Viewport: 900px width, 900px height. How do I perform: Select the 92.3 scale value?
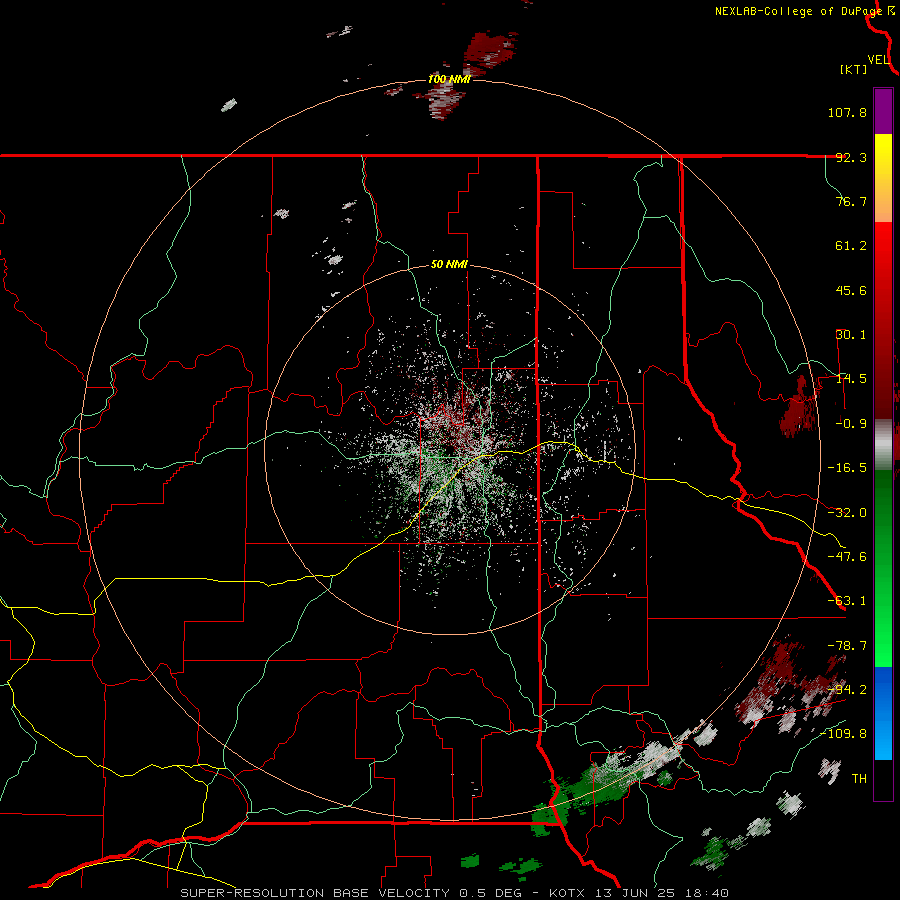[851, 157]
